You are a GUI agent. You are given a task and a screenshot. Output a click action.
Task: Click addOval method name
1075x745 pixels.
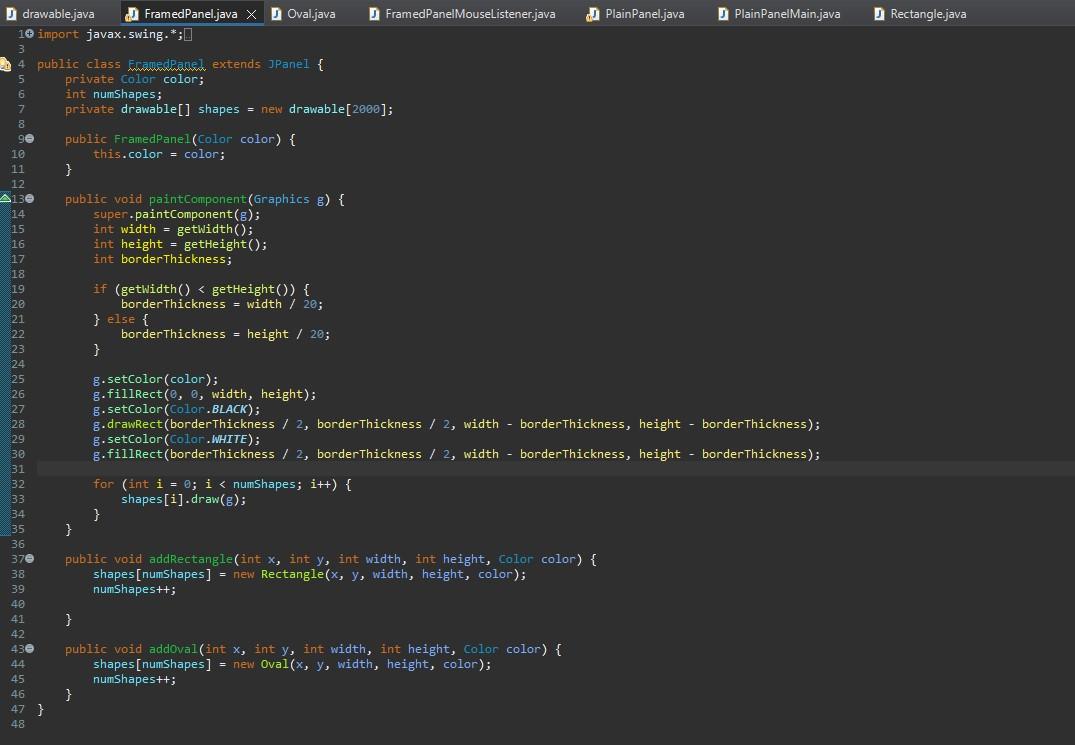point(173,649)
